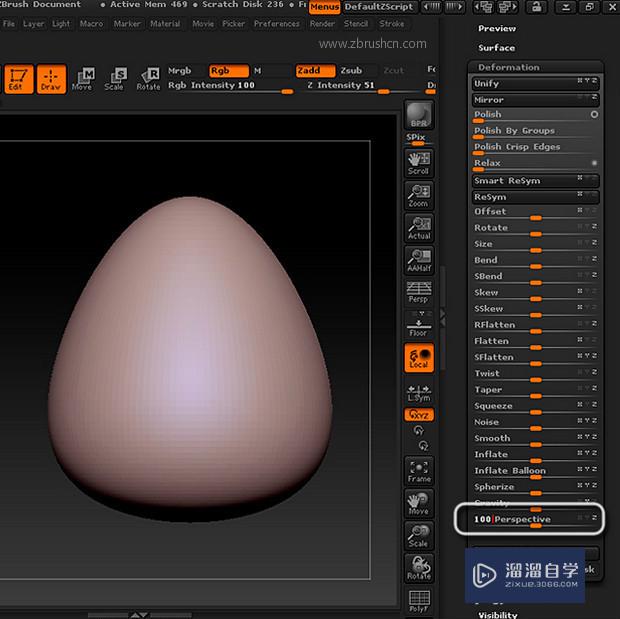Screen dimensions: 620x619
Task: Click the Actual size icon
Action: click(x=419, y=228)
